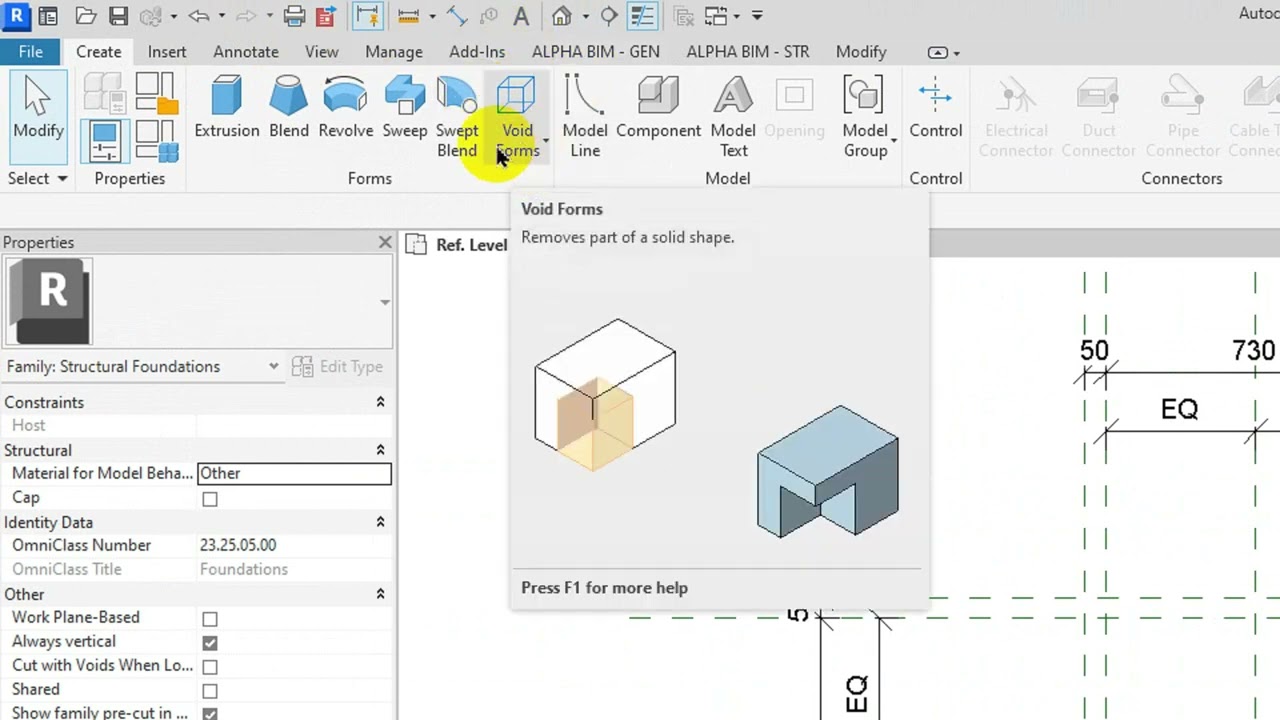
Task: Open the type selector dropdown arrow
Action: [385, 302]
